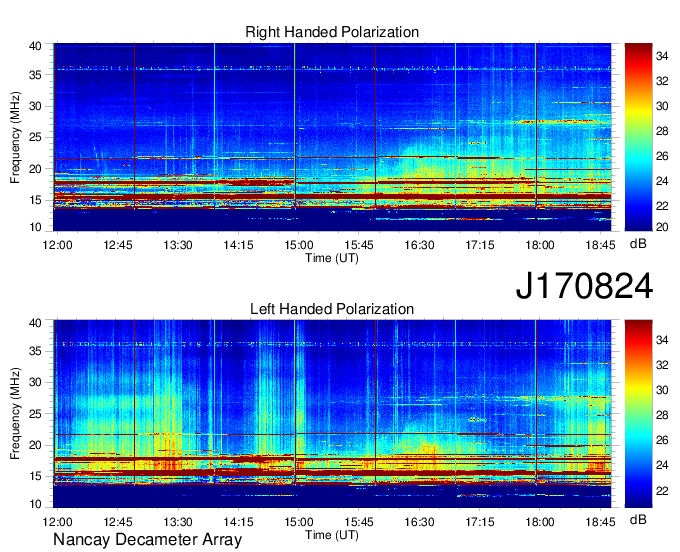Click the 28 dB value on the bottom colorbar
Viewport: 680px width, 552px height.
pyautogui.click(x=662, y=415)
